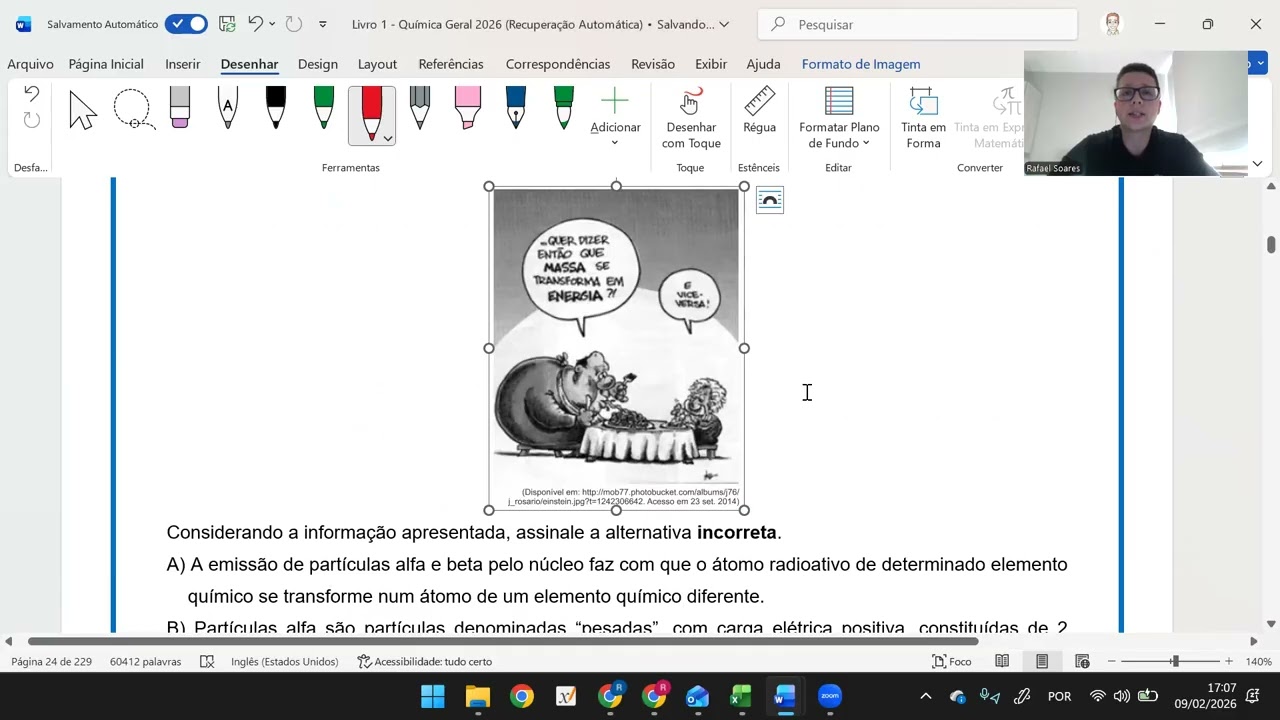
Task: Open the Design tab
Action: [x=318, y=64]
